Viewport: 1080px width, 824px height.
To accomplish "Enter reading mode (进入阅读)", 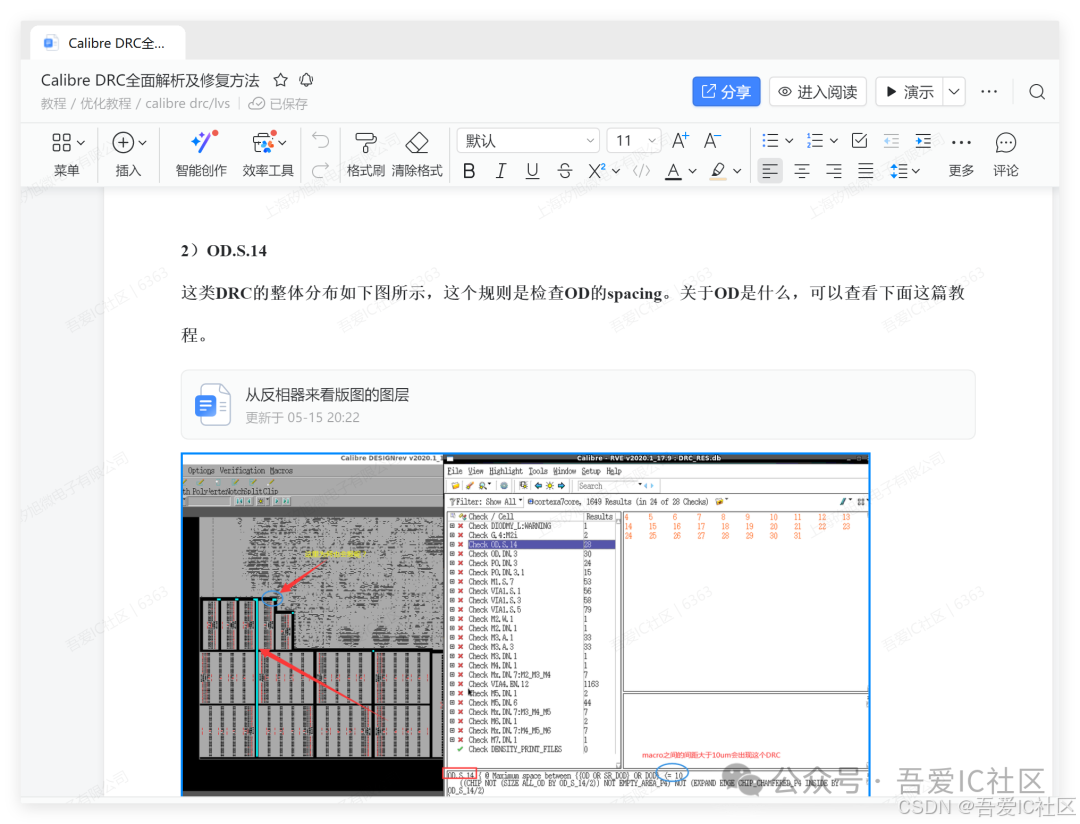I will click(x=818, y=92).
